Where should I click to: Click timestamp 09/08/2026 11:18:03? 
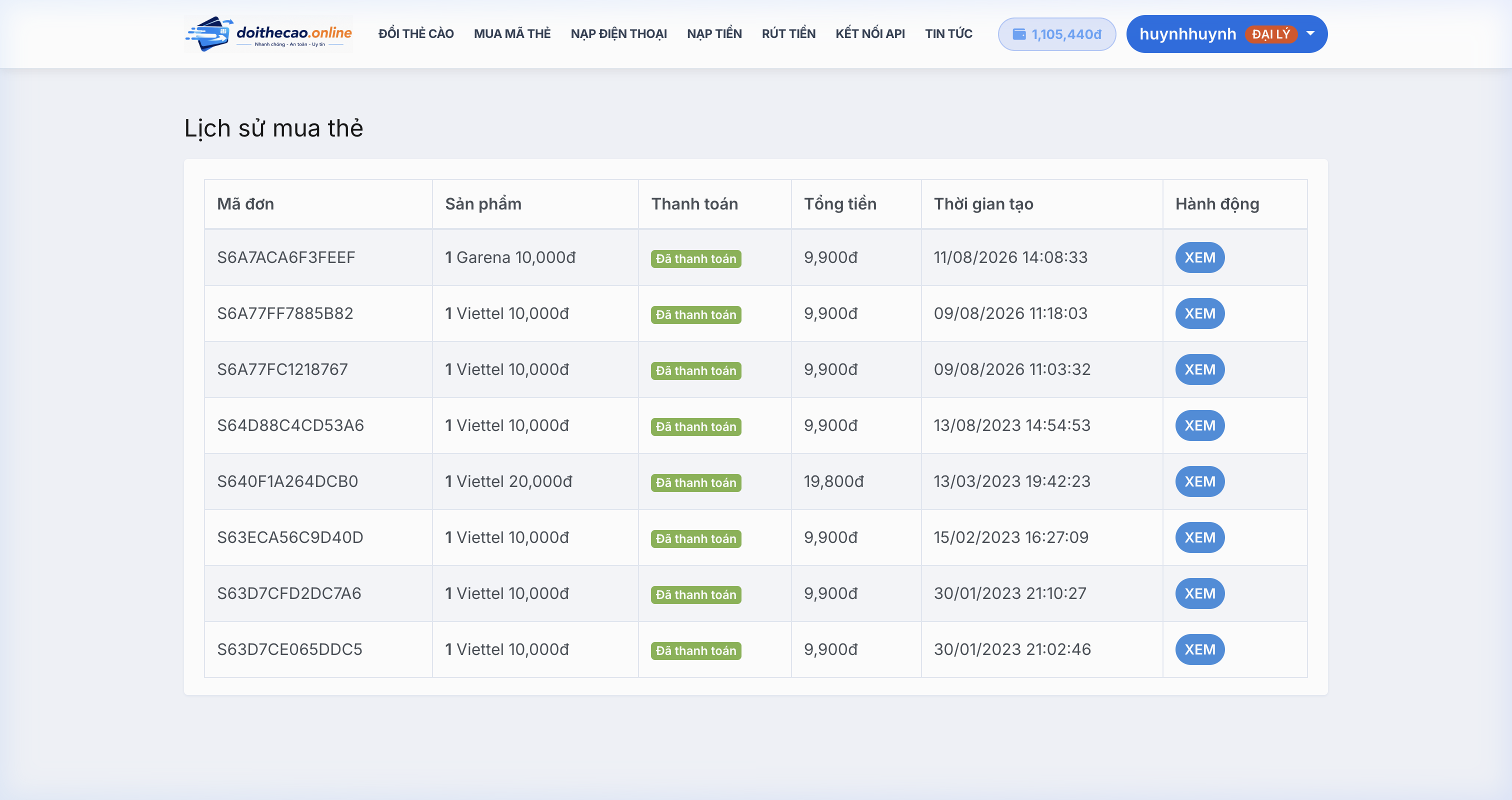point(1010,313)
